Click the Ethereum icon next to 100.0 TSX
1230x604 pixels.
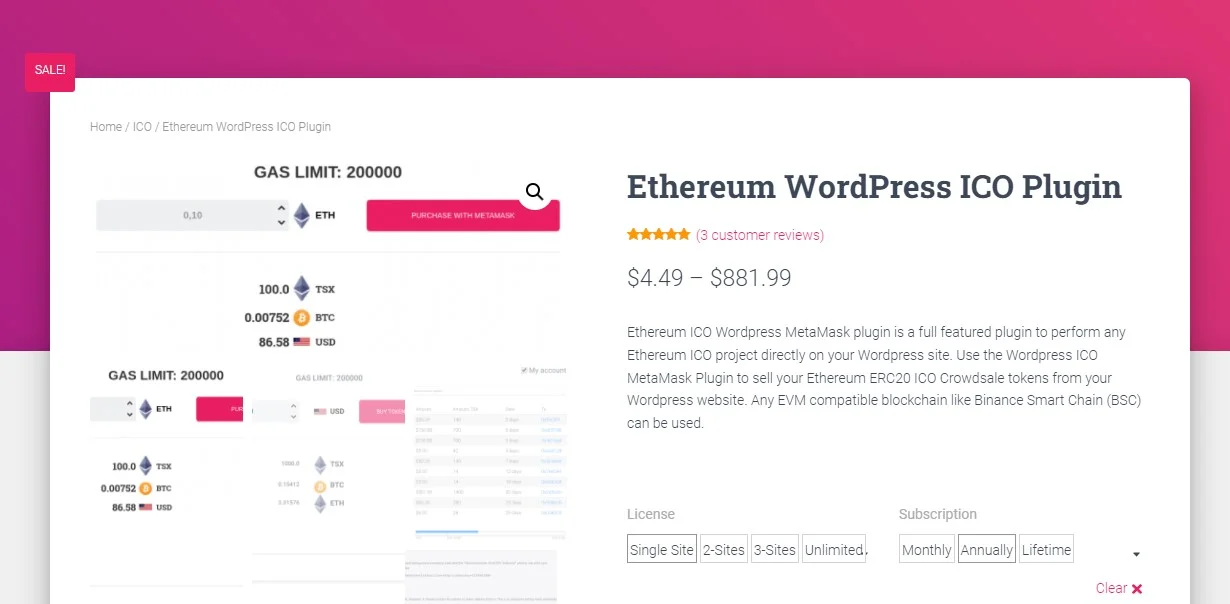pyautogui.click(x=300, y=288)
